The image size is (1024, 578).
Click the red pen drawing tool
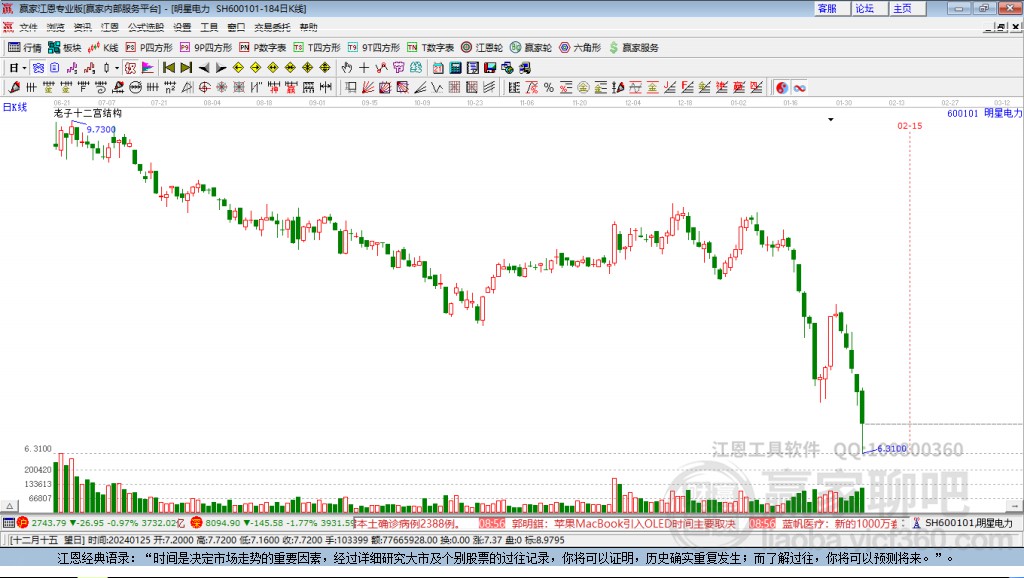14,88
